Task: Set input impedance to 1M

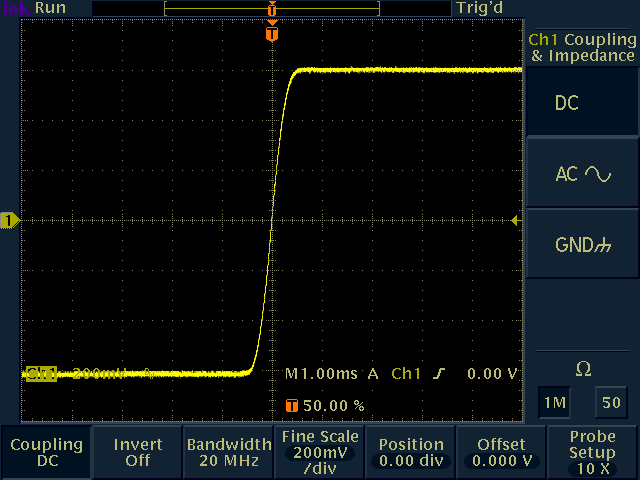Action: (553, 402)
